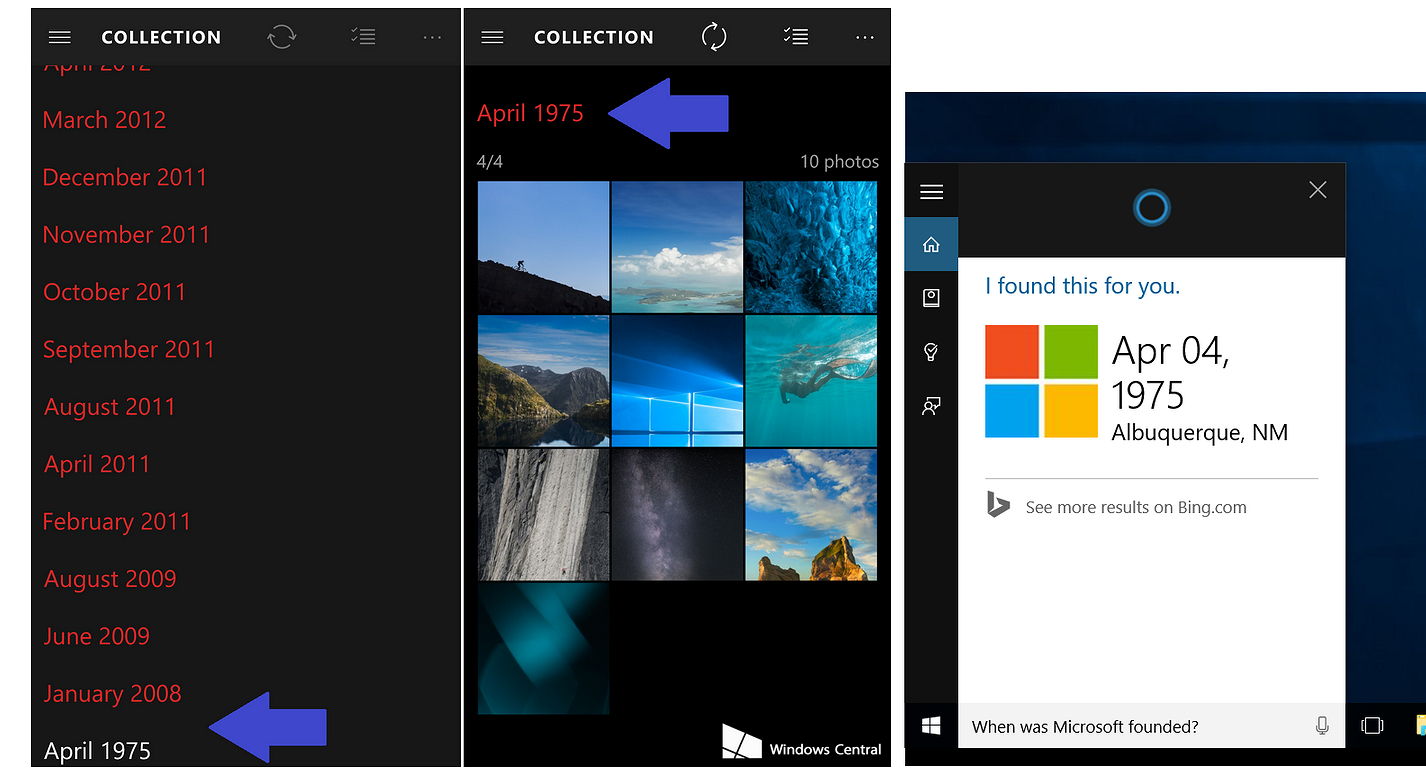Viewport: 1426px width, 777px height.
Task: Click 'Albuquerque, NM' in the Cortana result
Action: point(1200,433)
